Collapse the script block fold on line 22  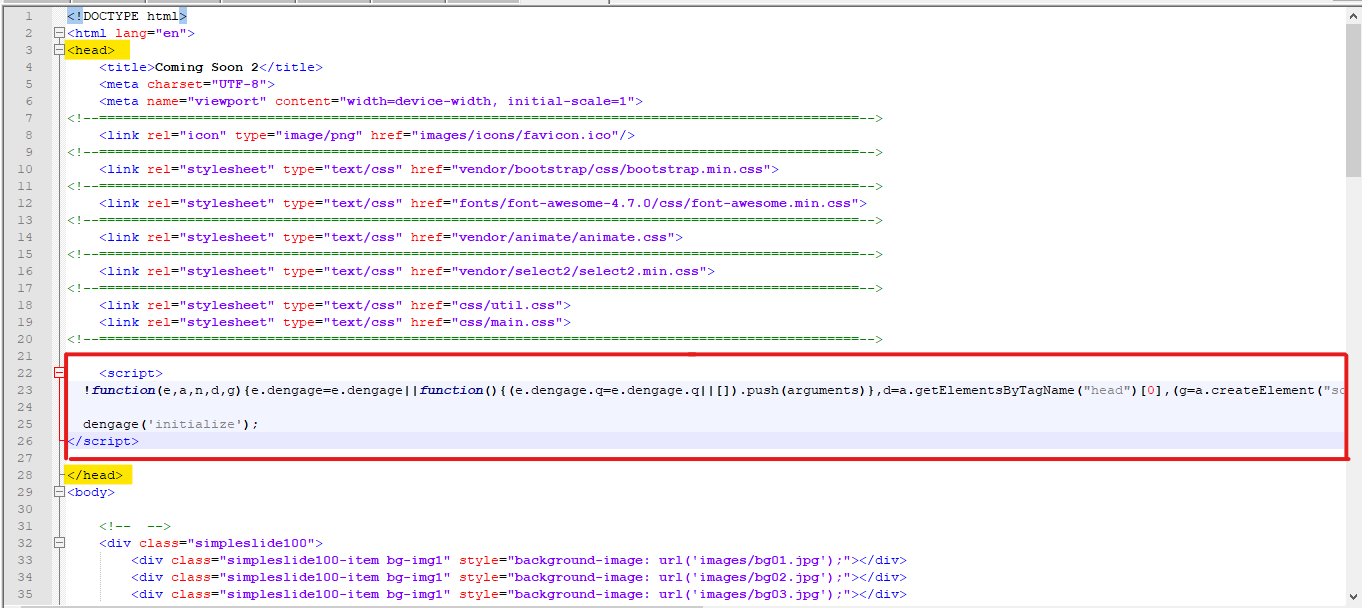(59, 373)
